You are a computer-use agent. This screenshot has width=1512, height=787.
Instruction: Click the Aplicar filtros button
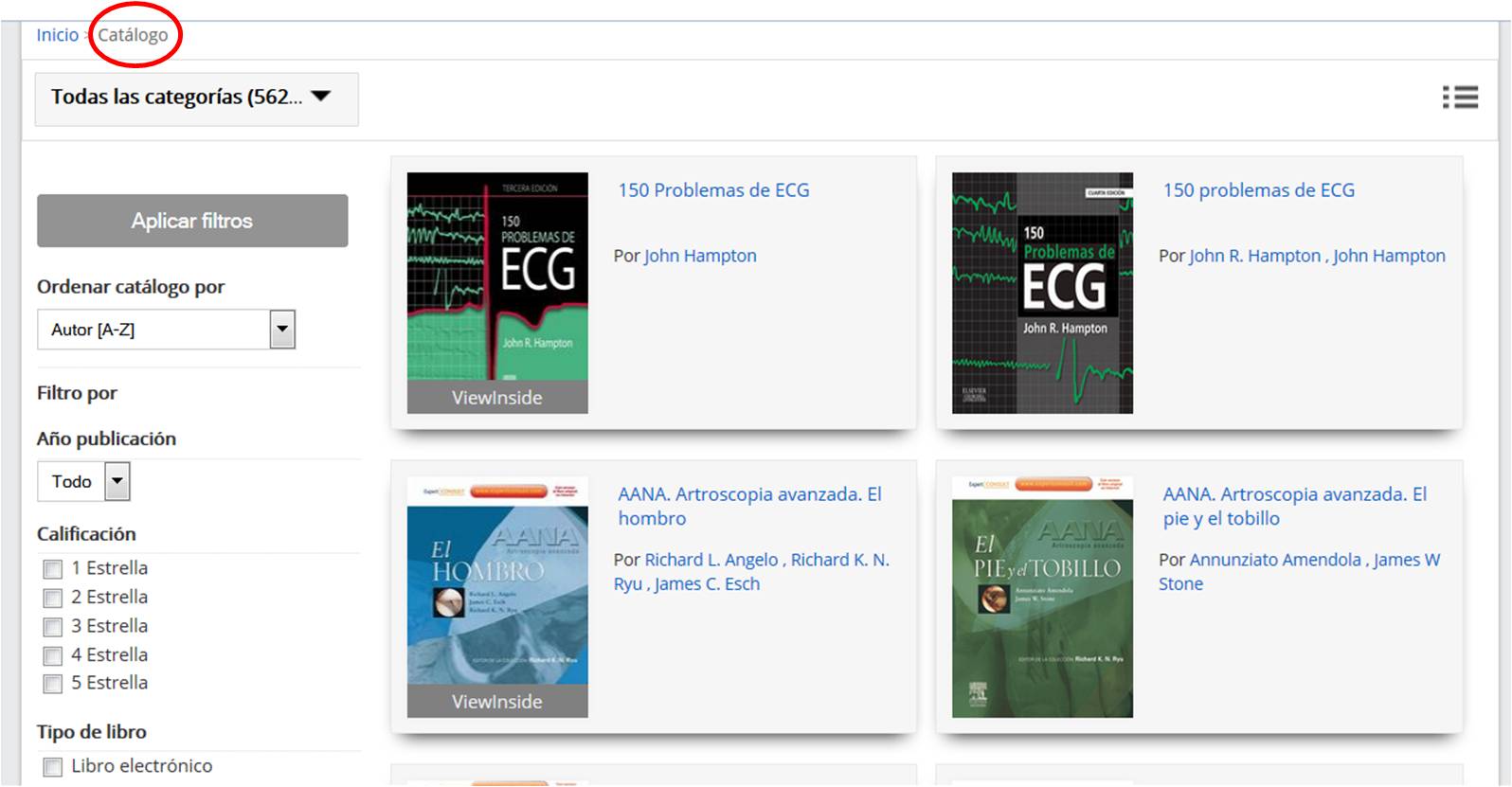coord(192,221)
